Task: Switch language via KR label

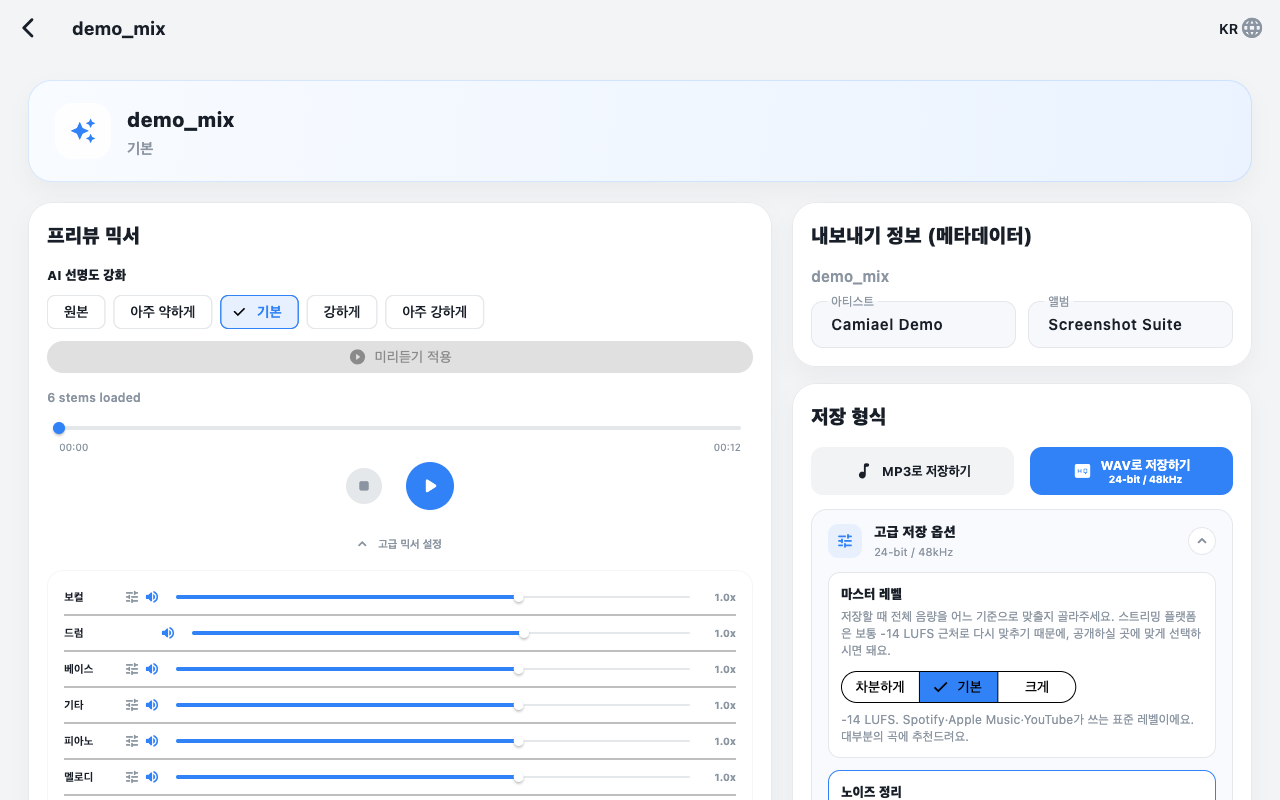Action: (x=1228, y=29)
